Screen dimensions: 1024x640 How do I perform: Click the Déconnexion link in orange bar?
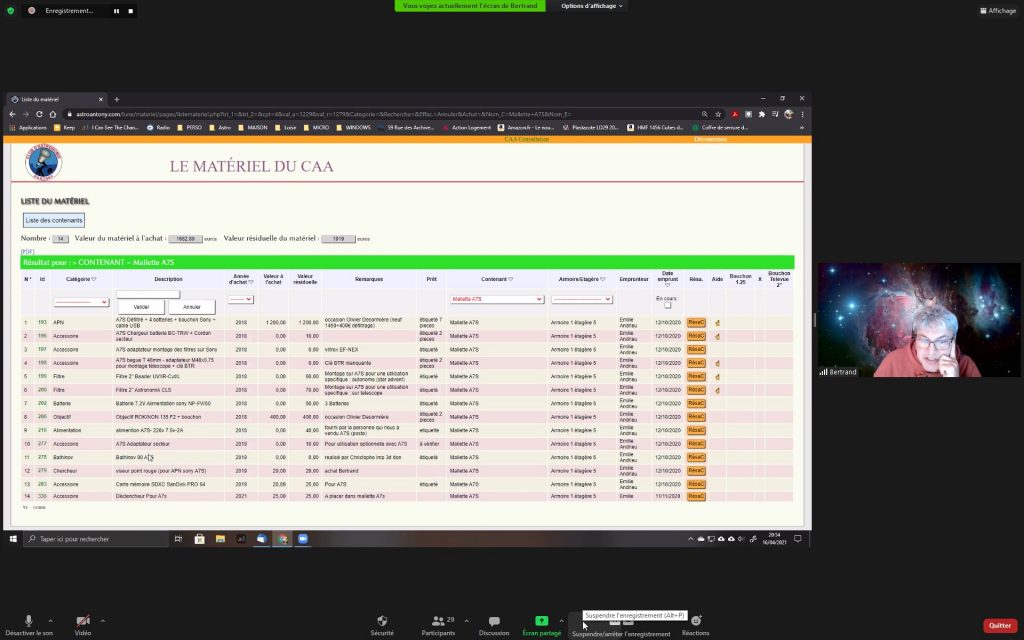pos(711,139)
